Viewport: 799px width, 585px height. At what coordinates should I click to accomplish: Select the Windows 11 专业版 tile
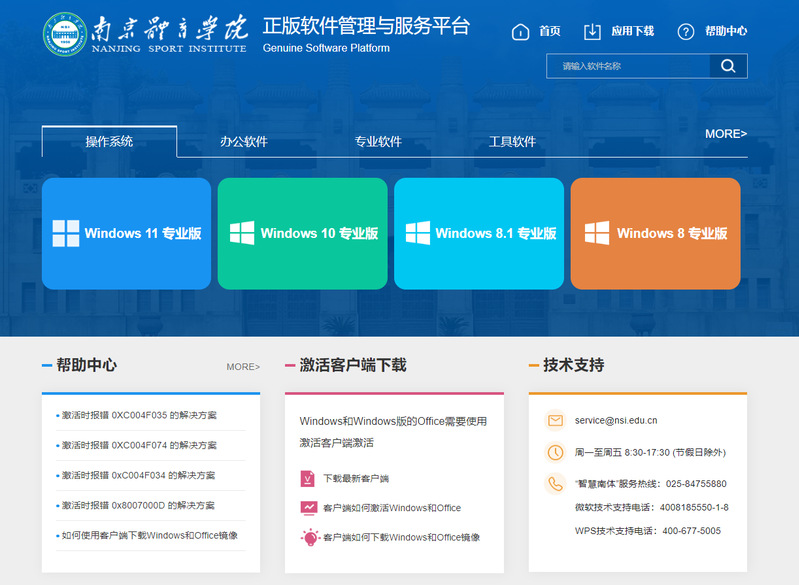point(127,234)
